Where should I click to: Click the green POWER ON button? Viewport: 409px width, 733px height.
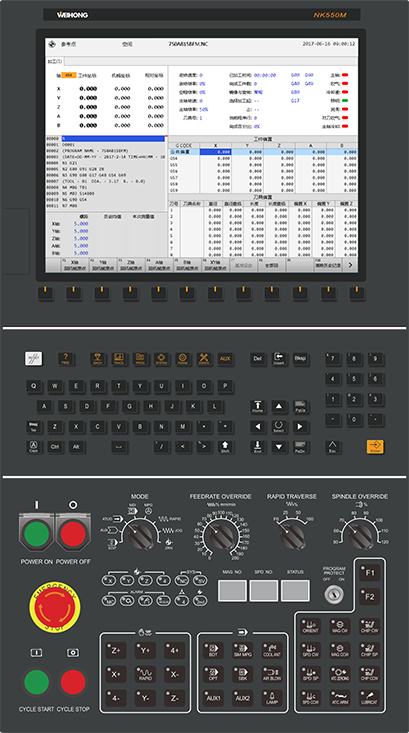(x=37, y=535)
